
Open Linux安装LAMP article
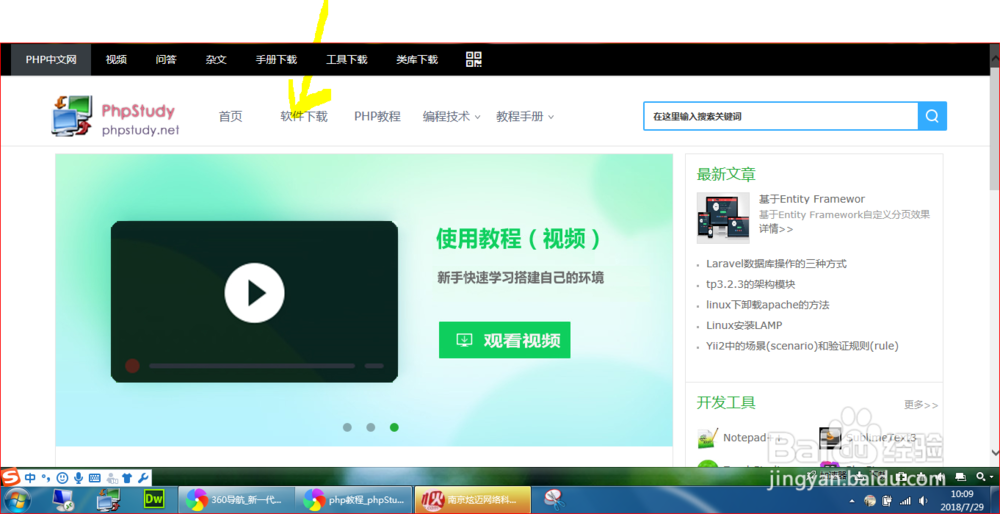[x=744, y=325]
